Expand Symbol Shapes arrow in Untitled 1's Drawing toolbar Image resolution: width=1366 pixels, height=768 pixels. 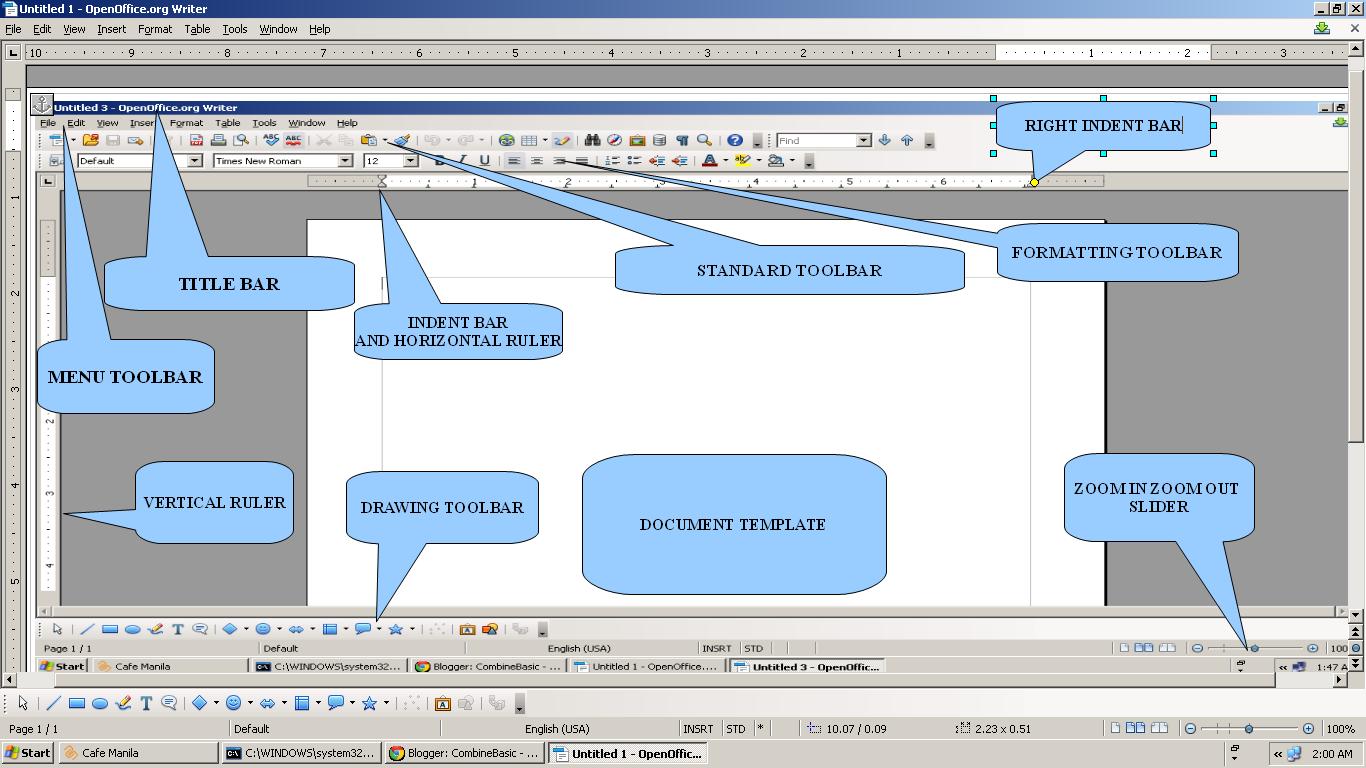pos(250,703)
